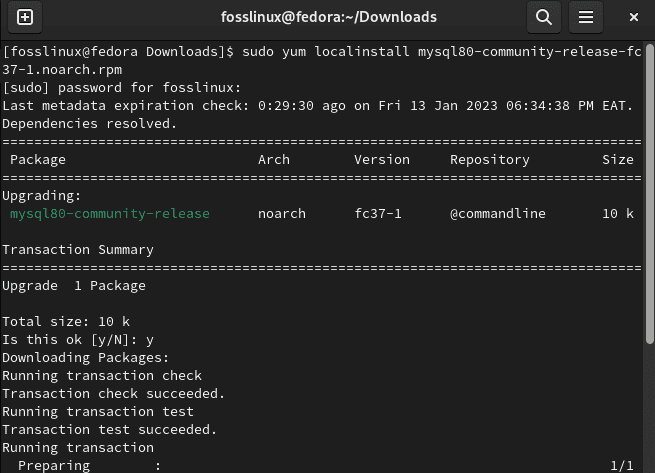Image resolution: width=655 pixels, height=473 pixels.
Task: Open the hamburger menu
Action: pos(586,17)
